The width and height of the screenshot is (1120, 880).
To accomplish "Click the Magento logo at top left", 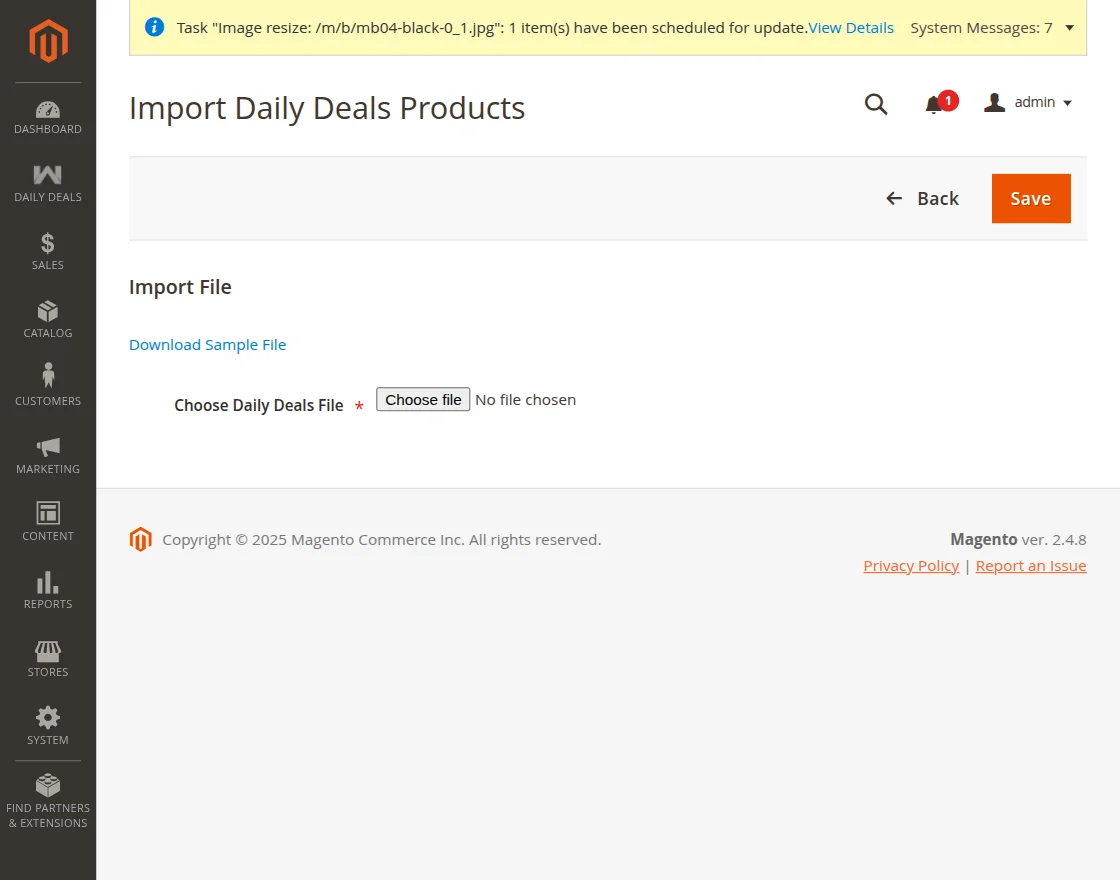I will (x=47, y=40).
